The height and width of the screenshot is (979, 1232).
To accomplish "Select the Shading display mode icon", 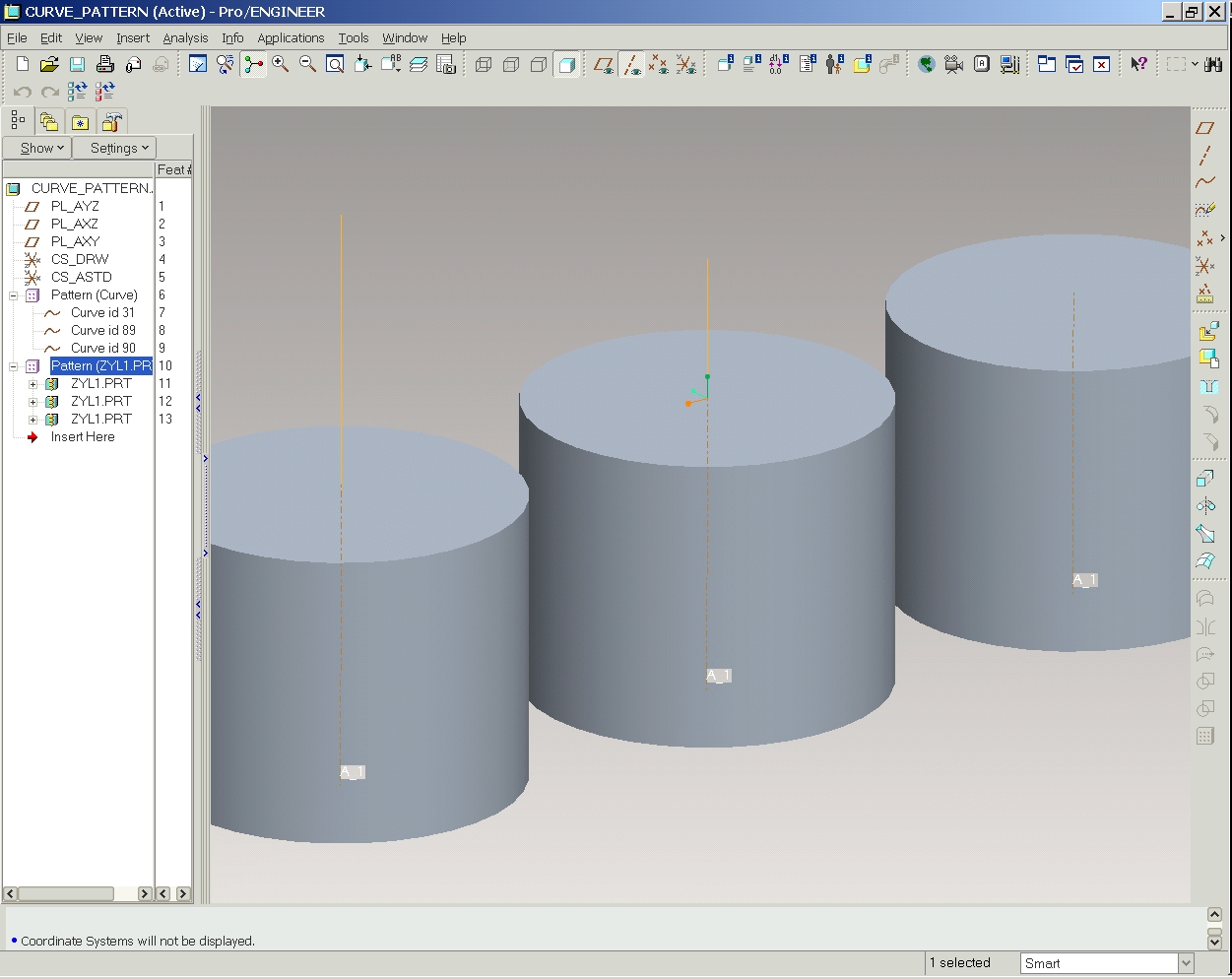I will point(566,65).
